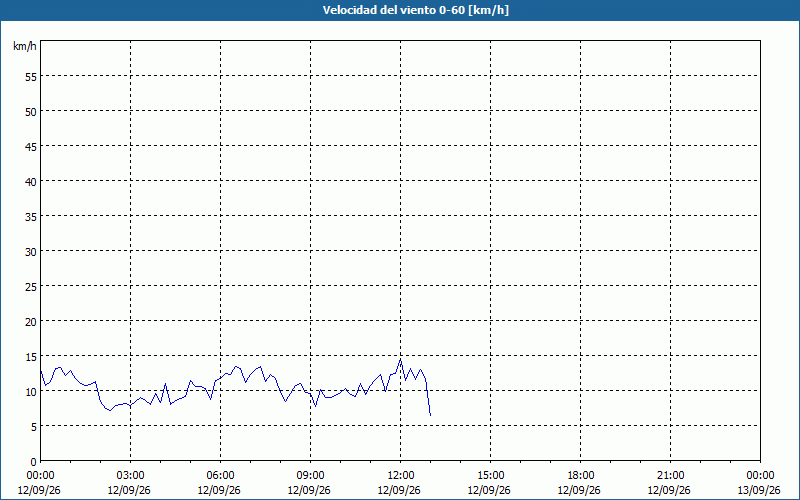Click the x-axis time label '18:00'
Viewport: 800px width, 500px height.
580,476
